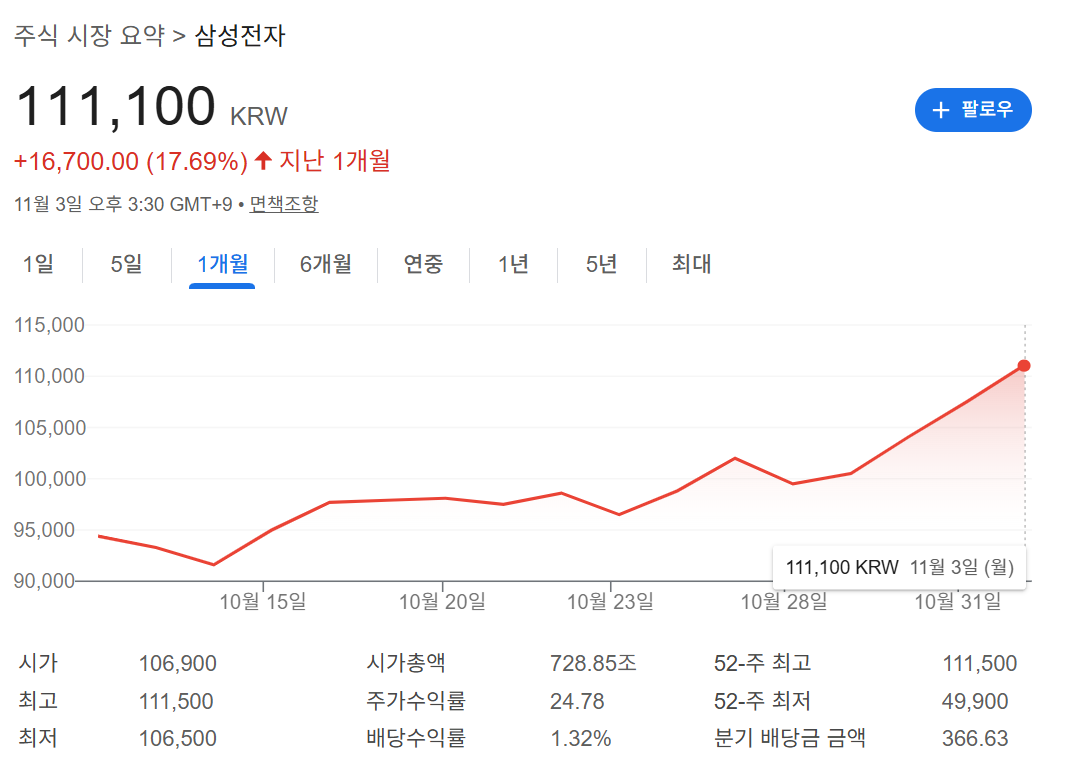Open the 면책조항 disclaimer link
Viewport: 1067px width, 771px height.
coord(283,204)
